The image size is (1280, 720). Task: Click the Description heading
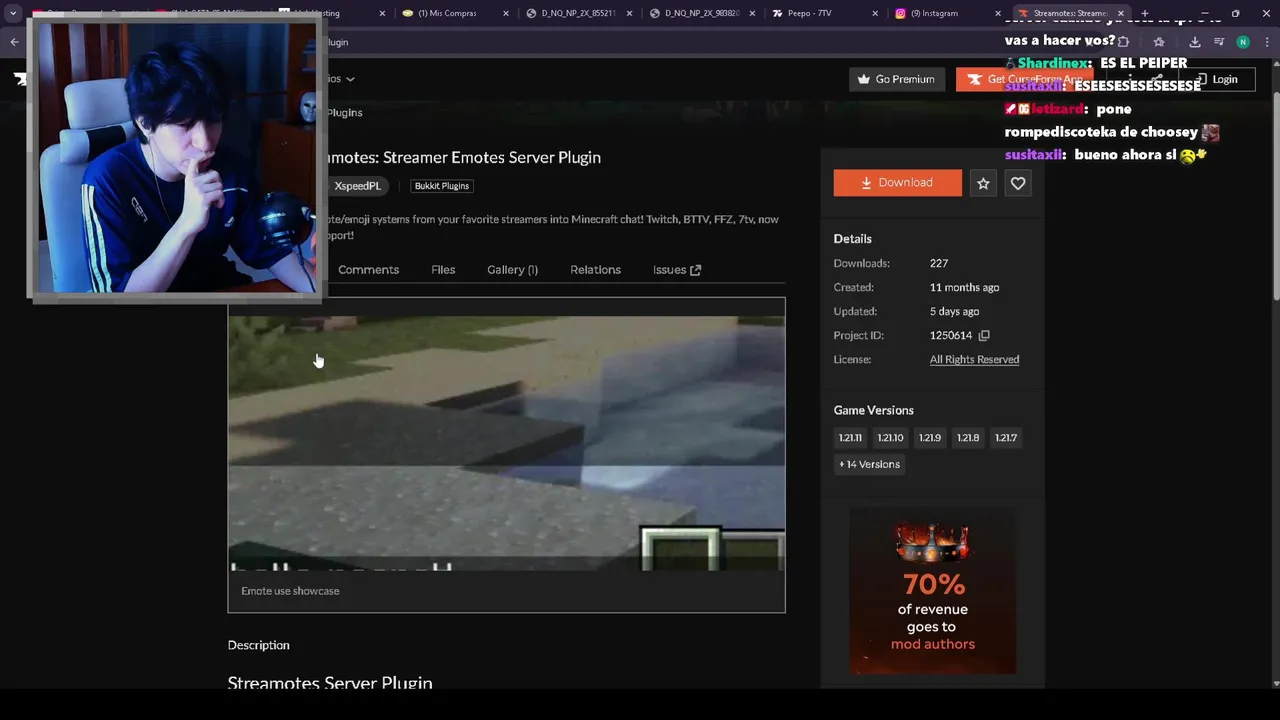click(258, 646)
